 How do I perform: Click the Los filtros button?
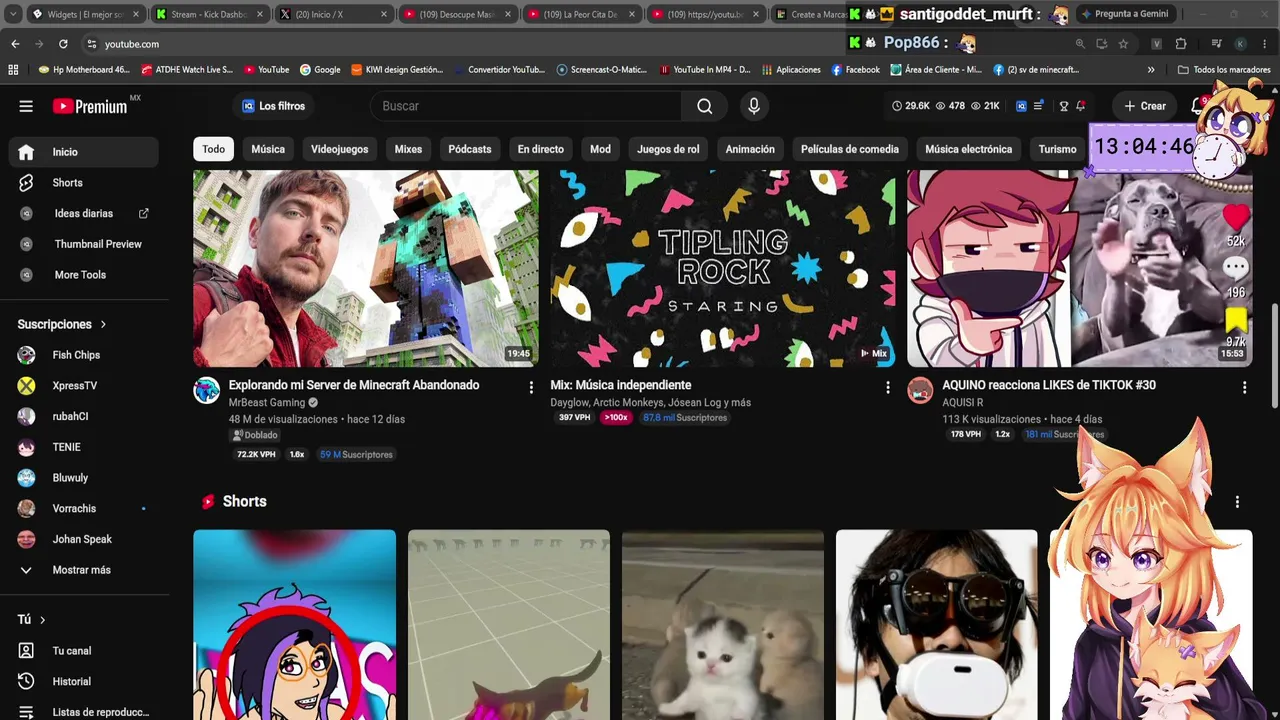[x=273, y=106]
